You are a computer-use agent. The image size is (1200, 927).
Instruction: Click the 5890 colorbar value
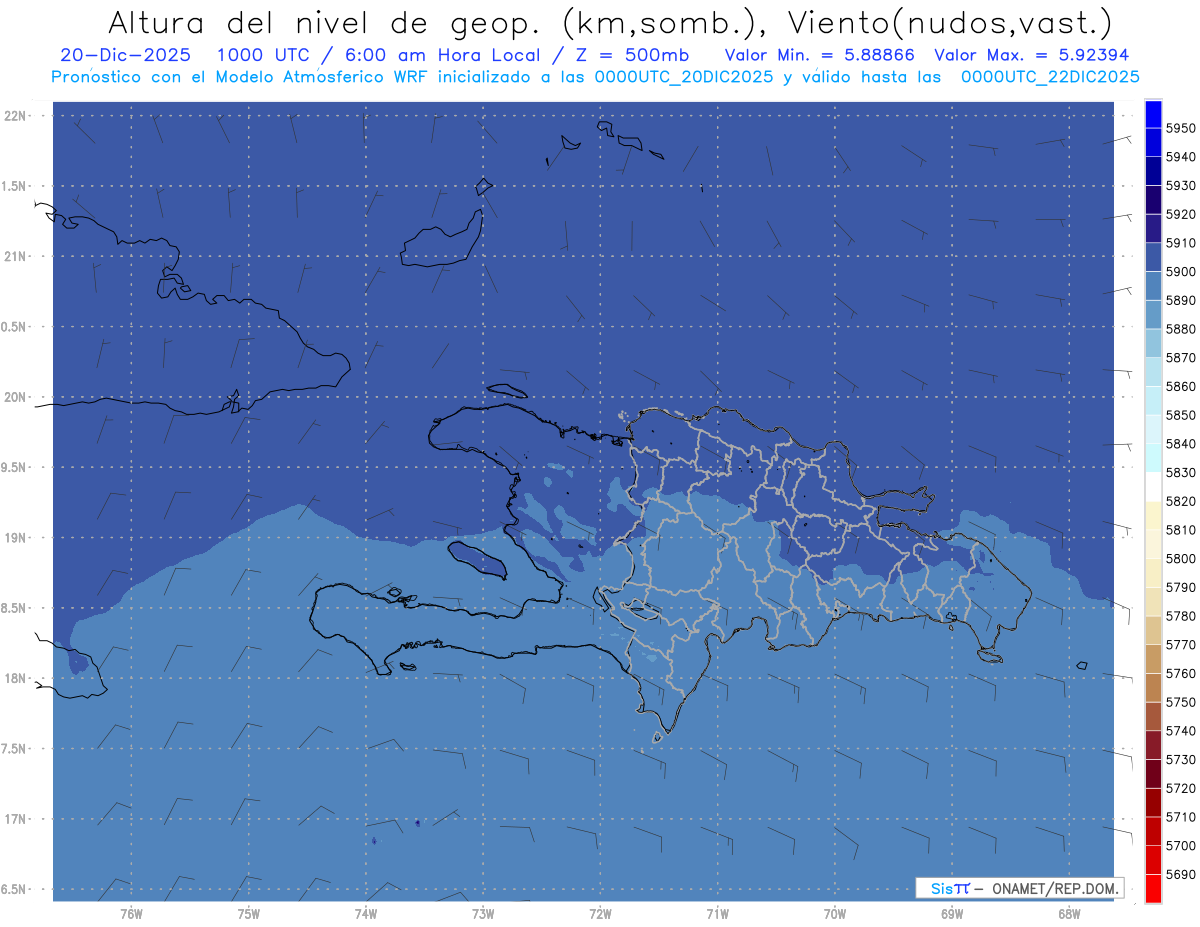click(1180, 300)
